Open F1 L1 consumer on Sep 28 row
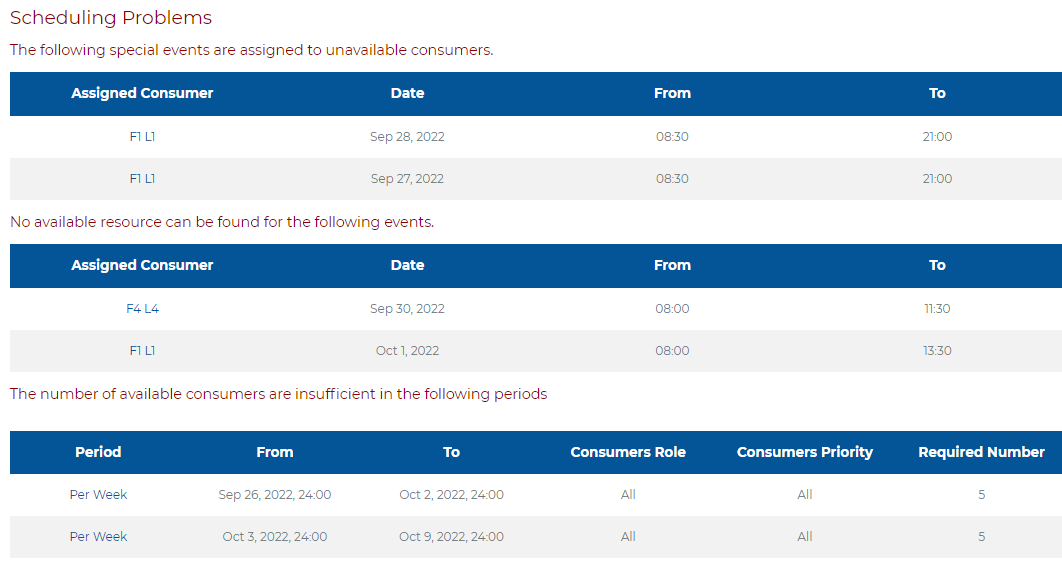Image resolution: width=1062 pixels, height=569 pixels. pos(142,137)
